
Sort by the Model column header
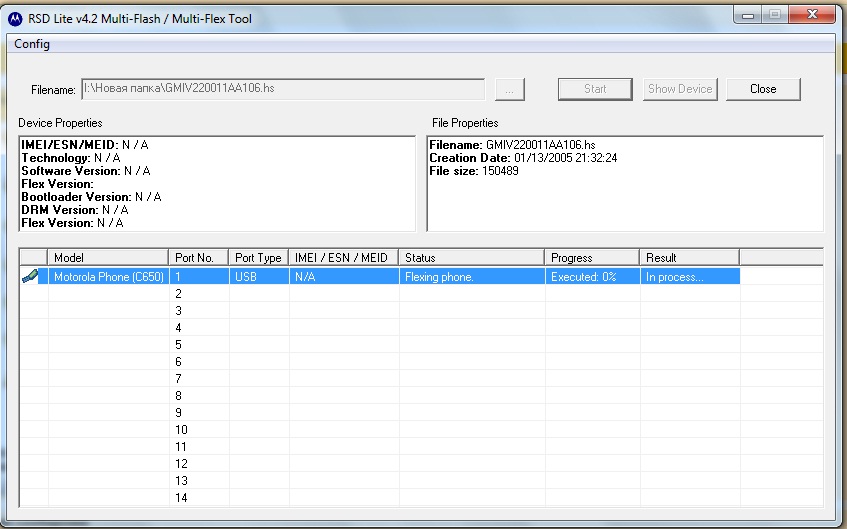pyautogui.click(x=108, y=258)
